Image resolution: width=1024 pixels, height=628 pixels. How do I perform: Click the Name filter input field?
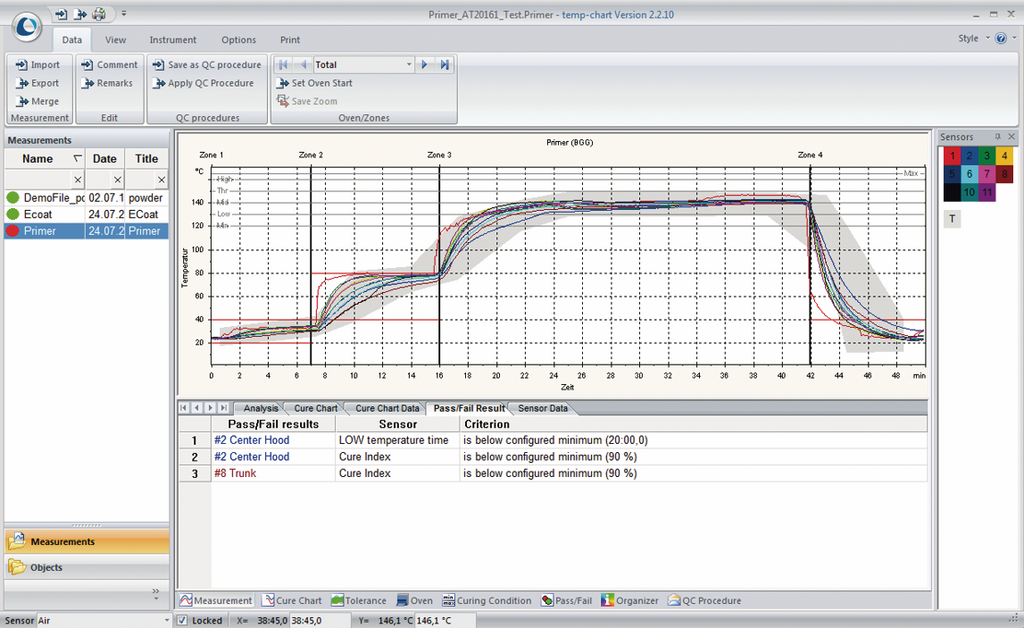pos(39,180)
